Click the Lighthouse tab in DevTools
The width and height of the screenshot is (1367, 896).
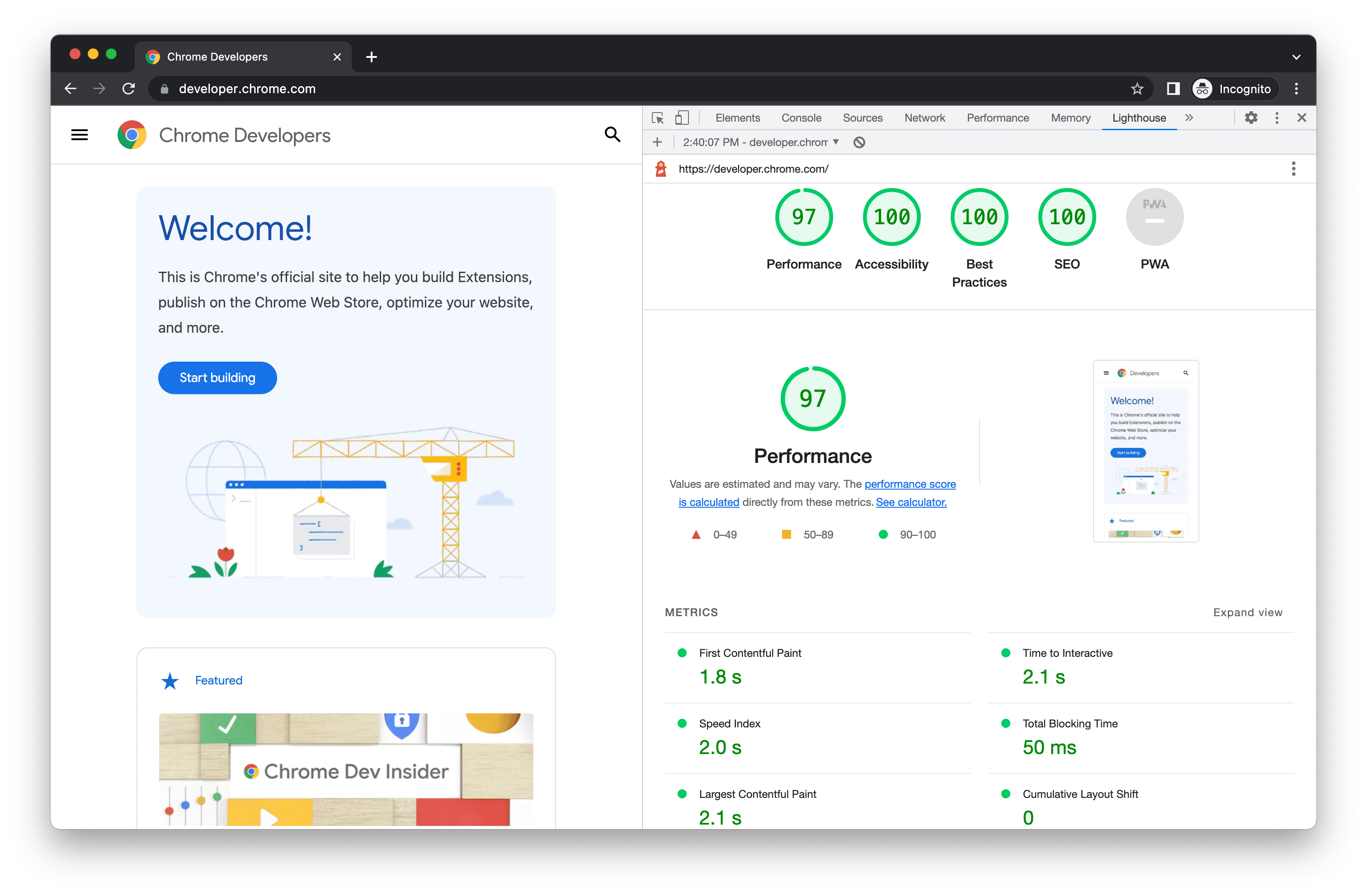[x=1139, y=118]
